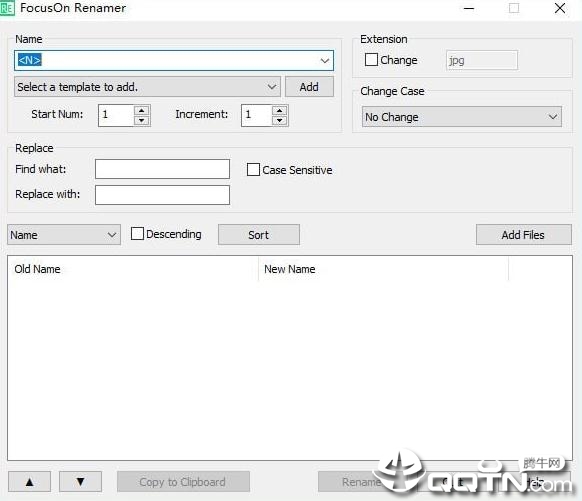Close the FocusOn Renamer window
Screen dimensions: 582x501
tap(560, 8)
